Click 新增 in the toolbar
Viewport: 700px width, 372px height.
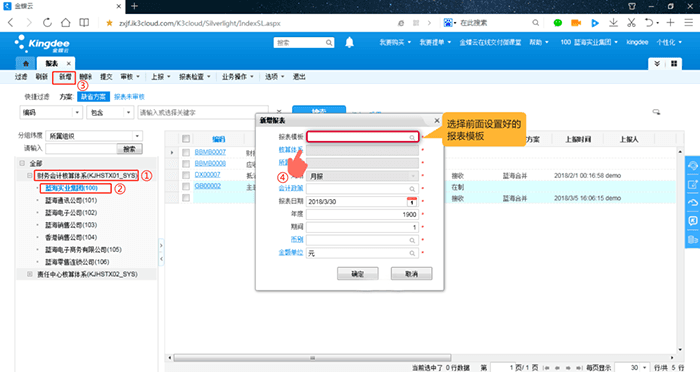[65, 77]
